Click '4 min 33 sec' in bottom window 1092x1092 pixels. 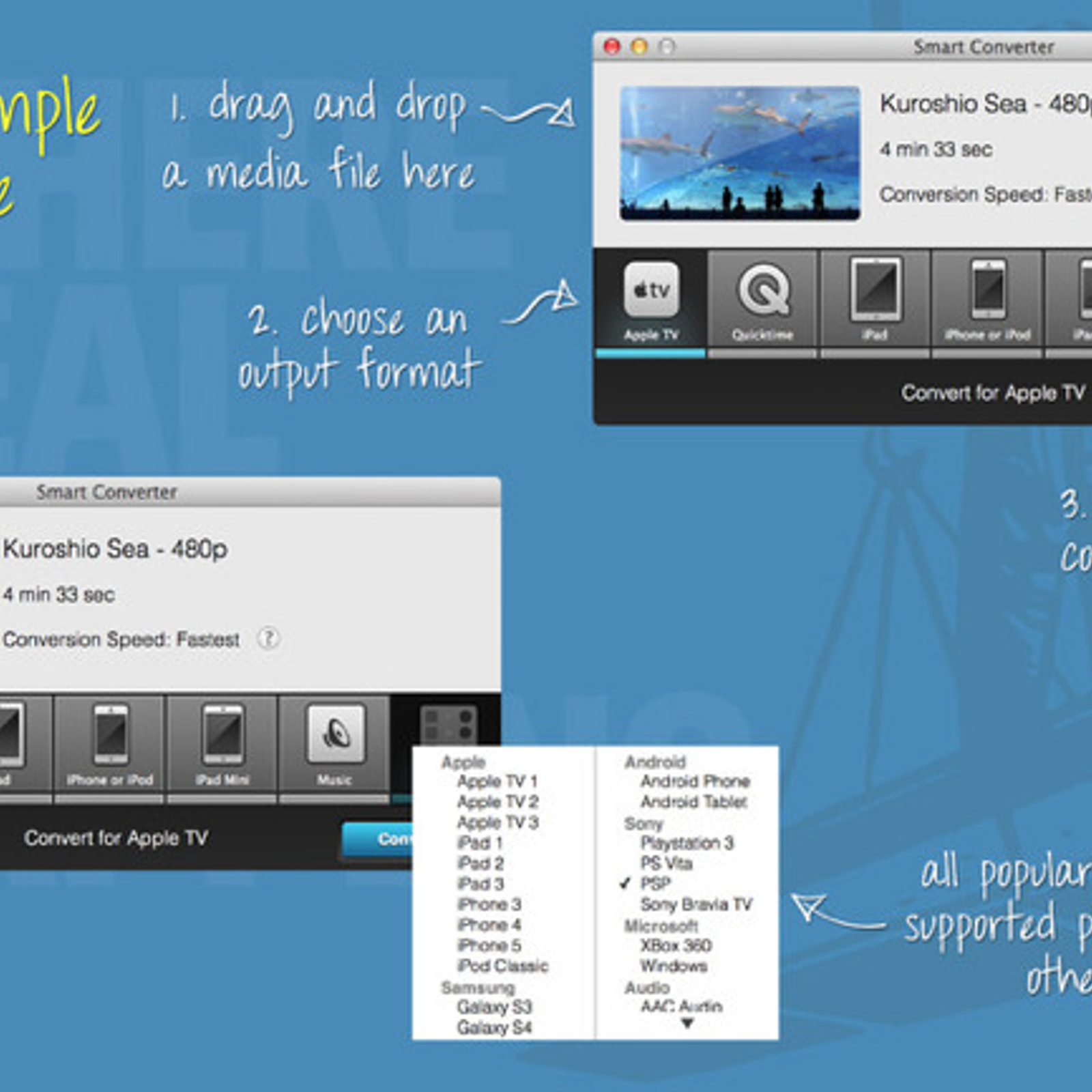point(59,594)
